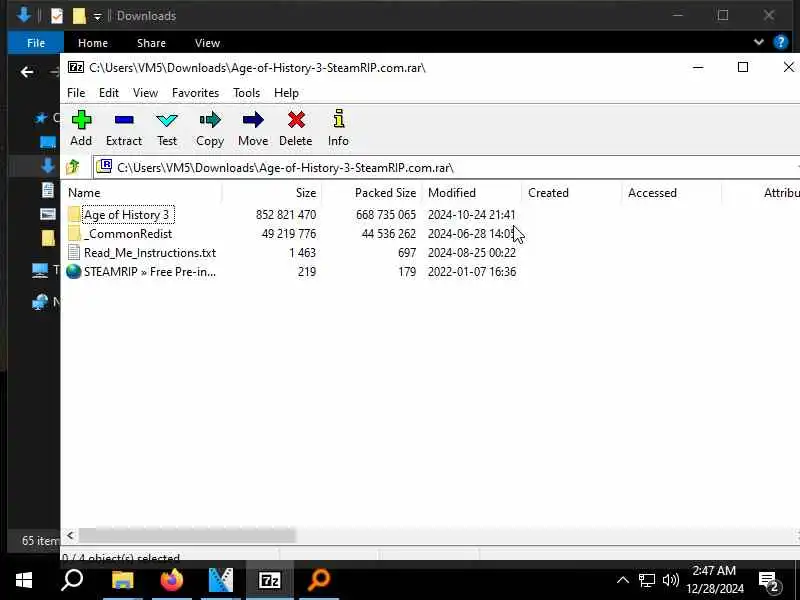The width and height of the screenshot is (800, 600).
Task: Open Firefox from the taskbar
Action: (x=171, y=580)
